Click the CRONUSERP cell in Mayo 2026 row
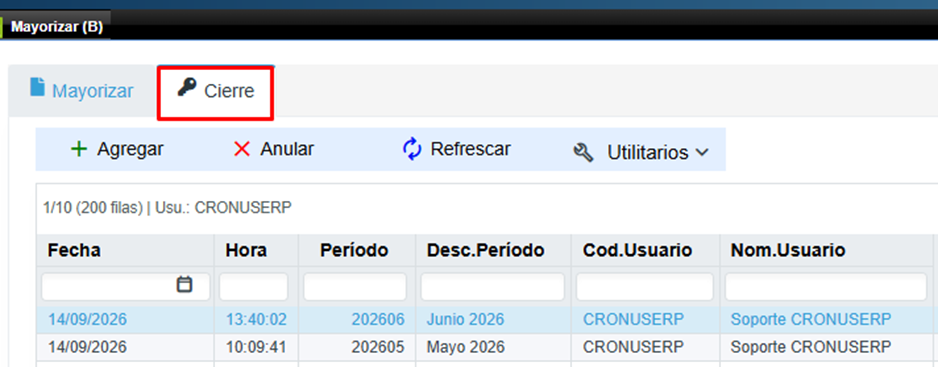 (x=633, y=347)
